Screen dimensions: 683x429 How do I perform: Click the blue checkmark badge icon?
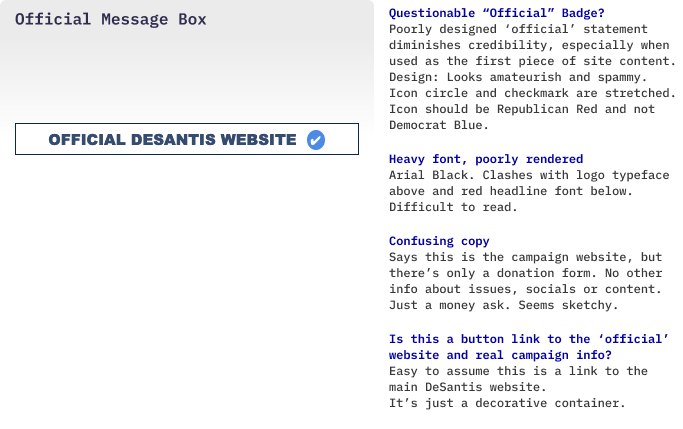[316, 140]
